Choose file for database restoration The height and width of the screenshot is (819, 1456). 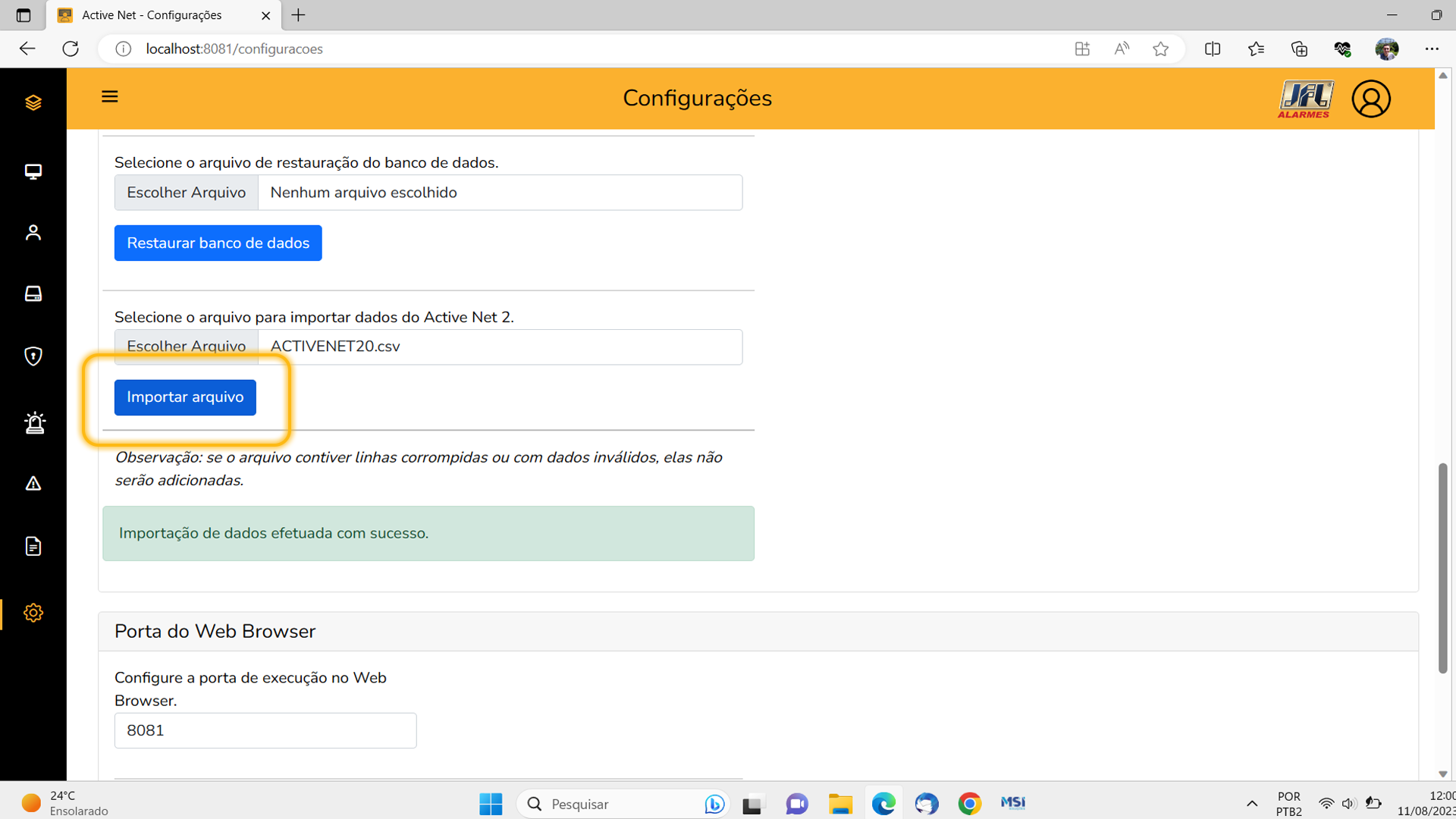(187, 193)
